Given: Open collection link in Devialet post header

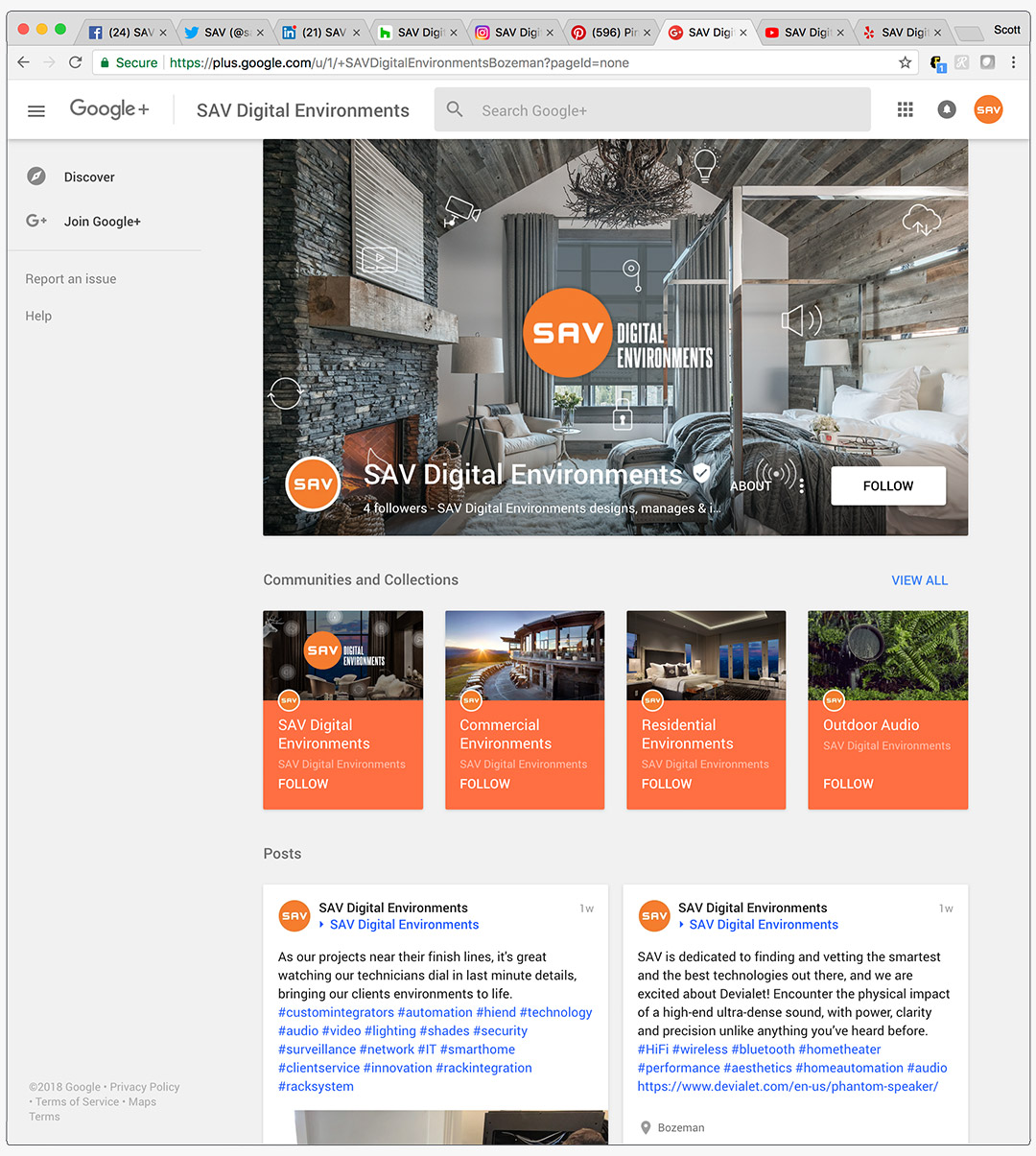Looking at the screenshot, I should [764, 925].
